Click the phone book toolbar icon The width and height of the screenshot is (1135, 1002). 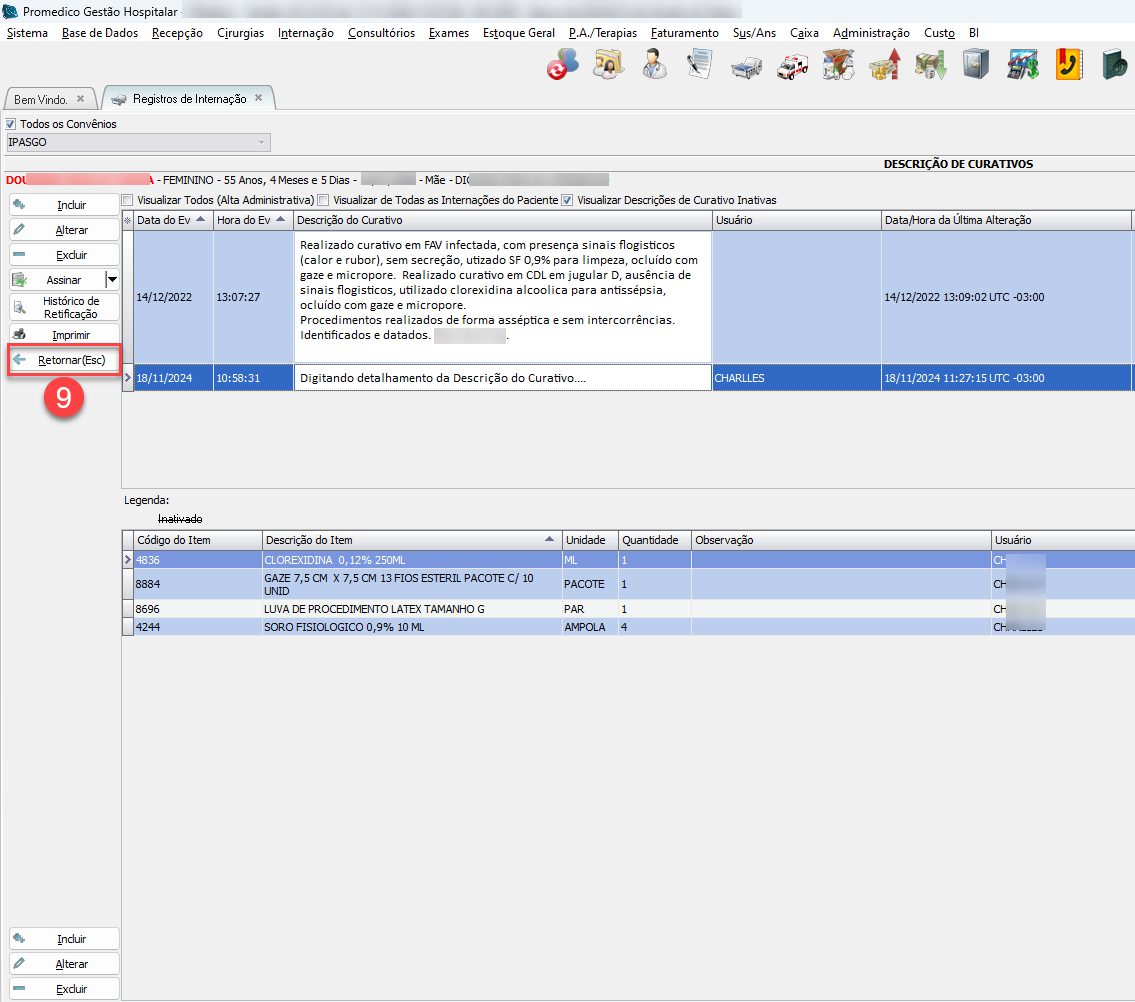tap(1069, 65)
